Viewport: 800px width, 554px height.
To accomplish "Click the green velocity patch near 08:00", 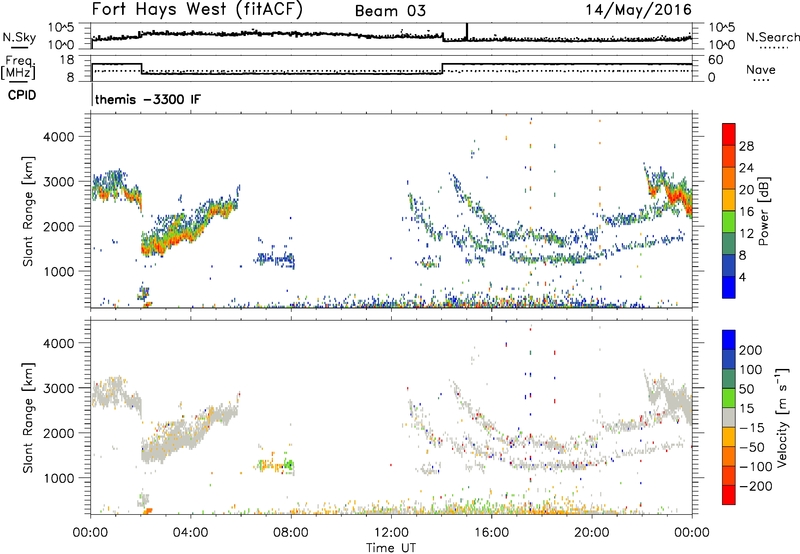I will pos(289,465).
